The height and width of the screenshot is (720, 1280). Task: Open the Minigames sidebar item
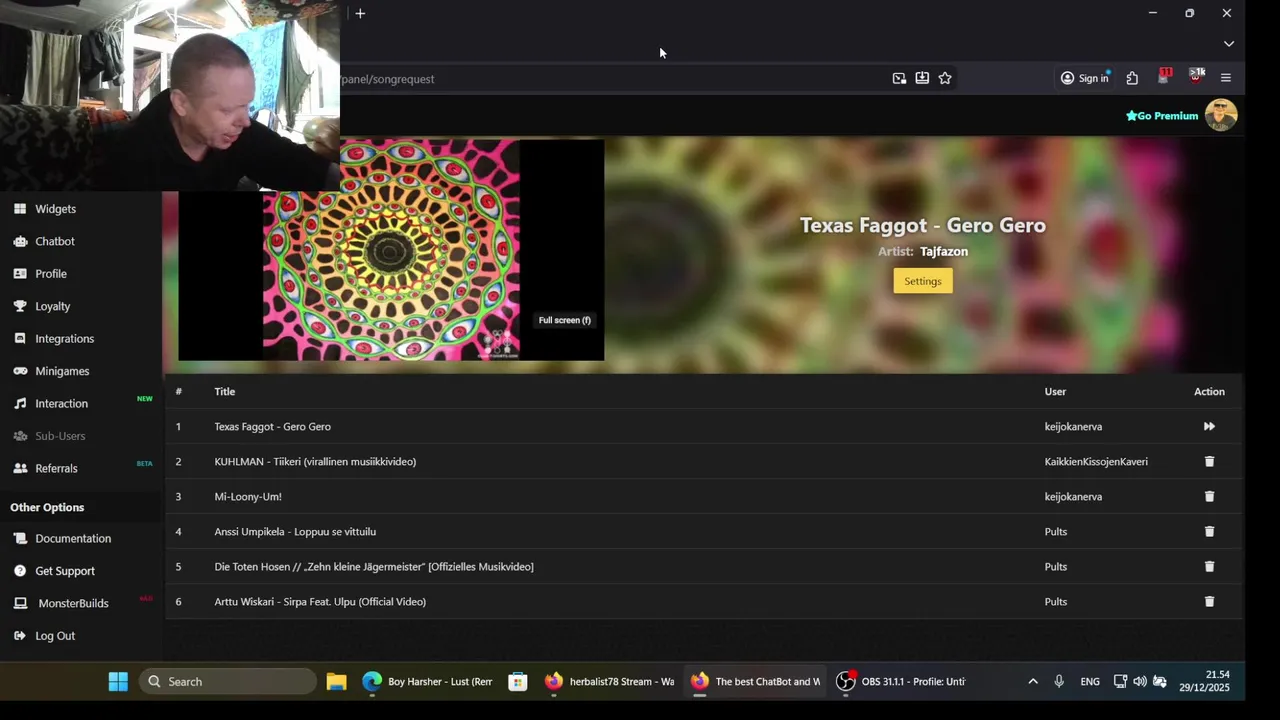coord(62,371)
